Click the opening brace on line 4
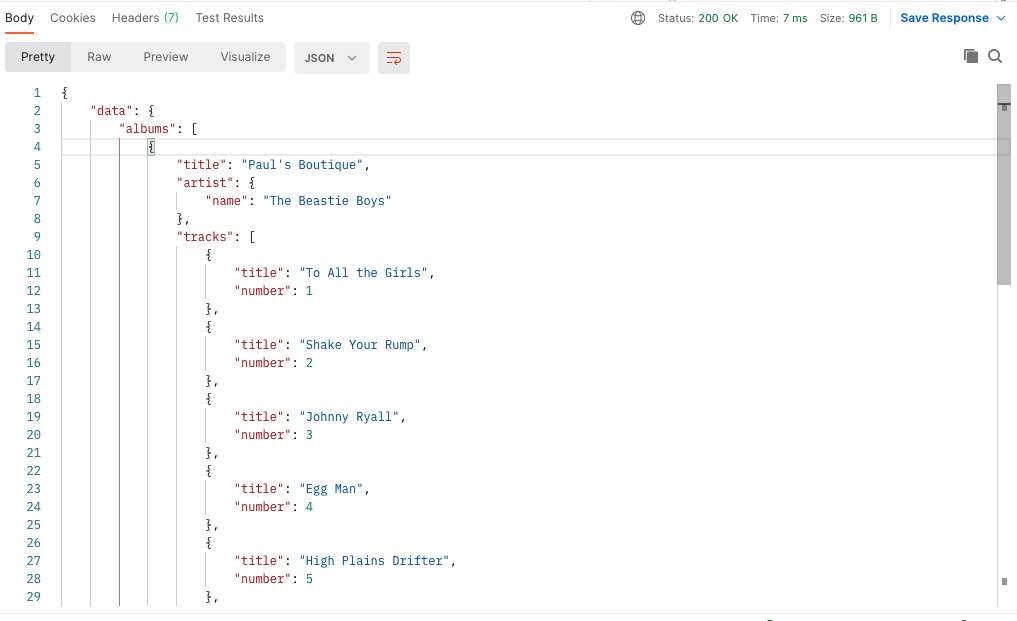 pos(151,147)
